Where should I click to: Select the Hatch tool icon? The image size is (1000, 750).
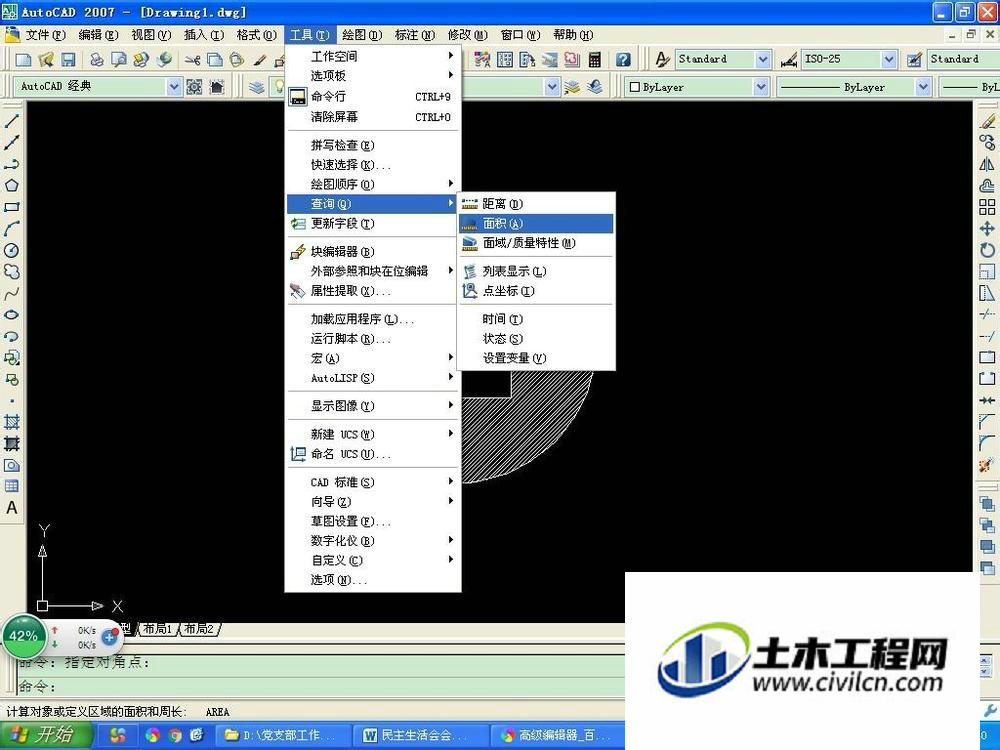pyautogui.click(x=11, y=422)
